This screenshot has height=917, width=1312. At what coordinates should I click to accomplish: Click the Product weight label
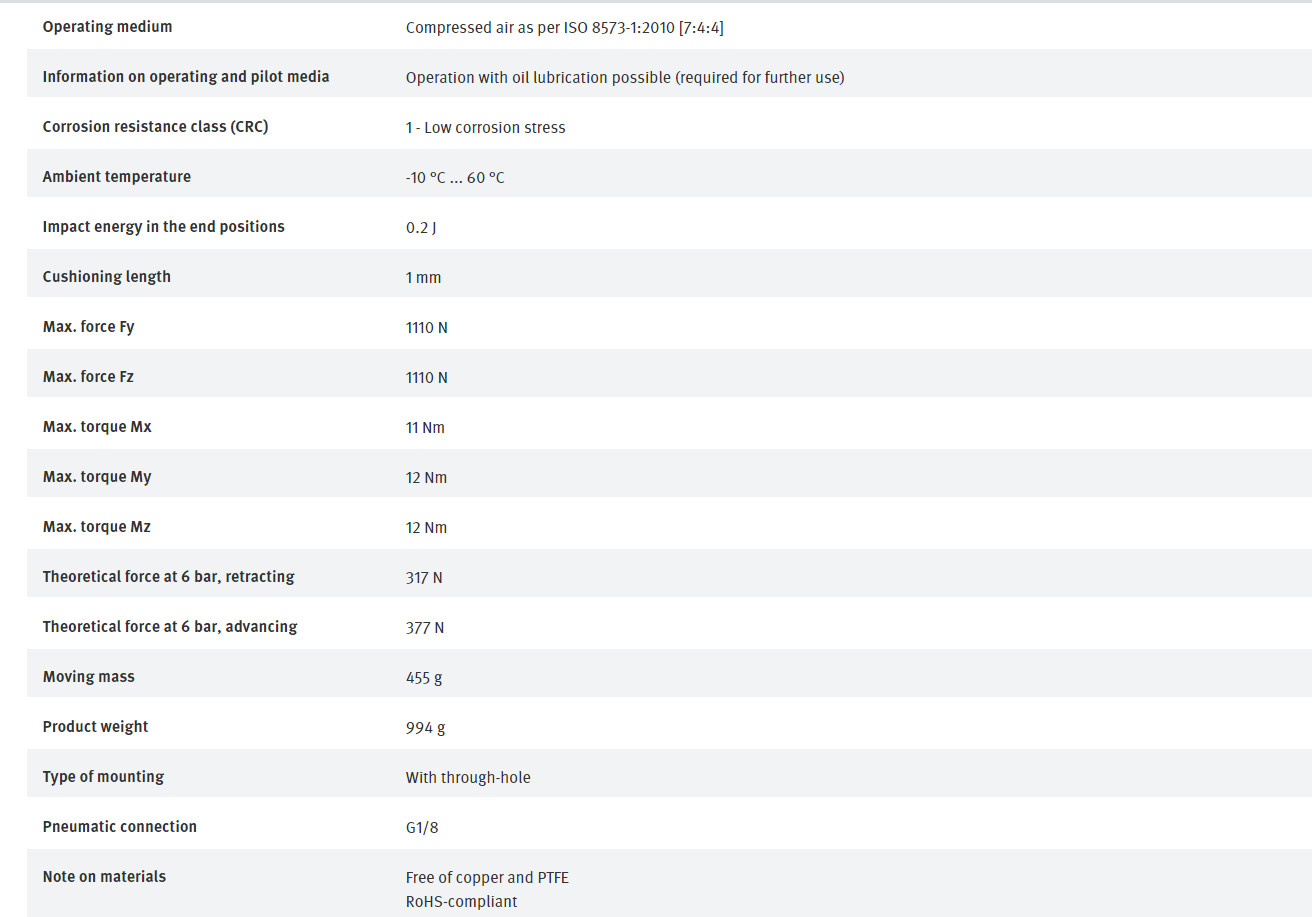(95, 727)
